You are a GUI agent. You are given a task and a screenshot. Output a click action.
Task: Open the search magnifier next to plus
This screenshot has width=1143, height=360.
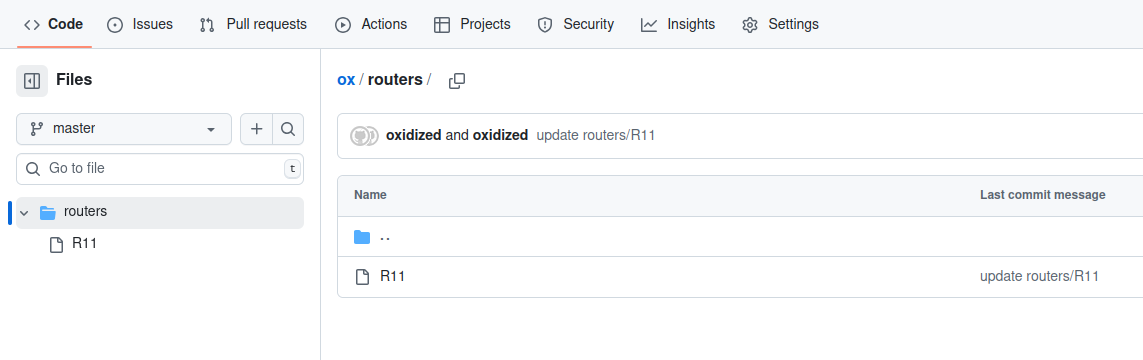(288, 129)
